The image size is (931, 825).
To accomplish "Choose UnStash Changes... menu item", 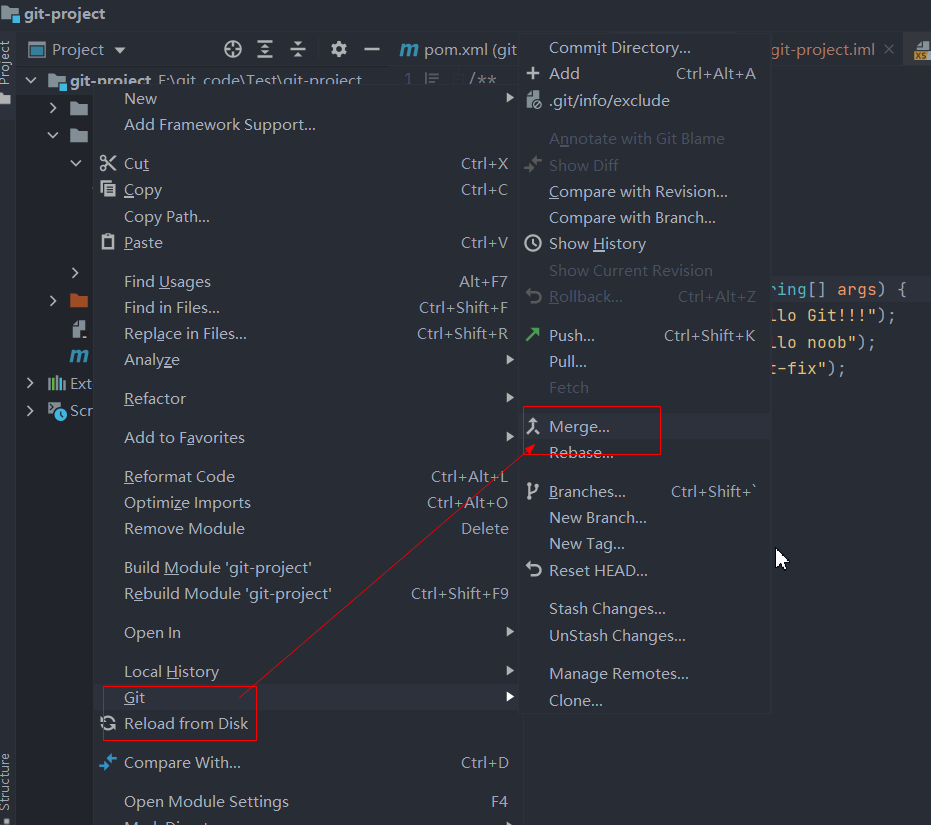I will click(645, 636).
